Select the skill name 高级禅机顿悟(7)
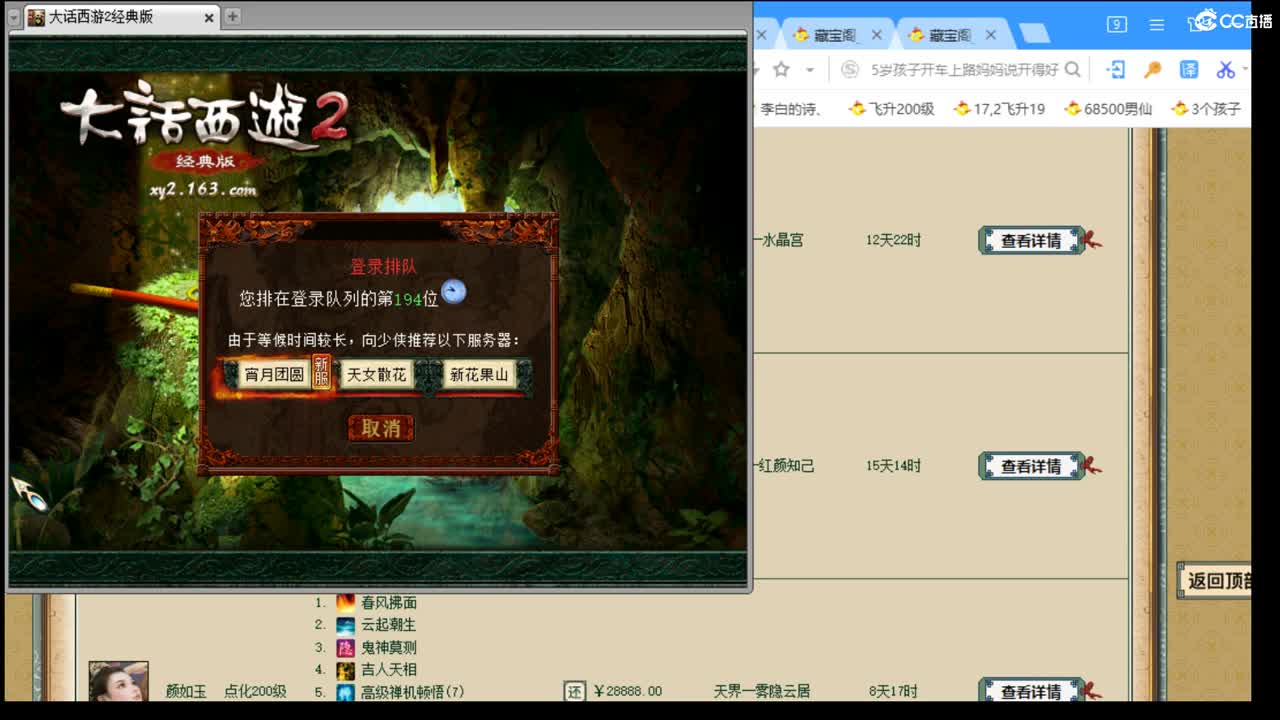1280x720 pixels. [x=413, y=692]
